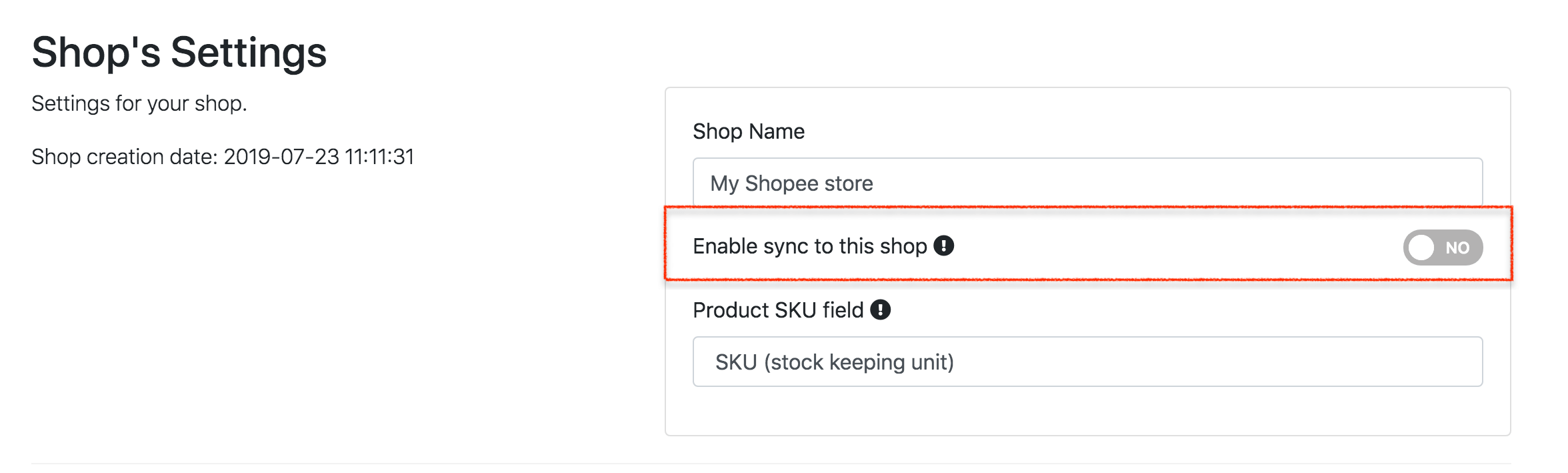This screenshot has height=473, width=1568.
Task: Open the Product SKU field selector
Action: (x=1087, y=362)
